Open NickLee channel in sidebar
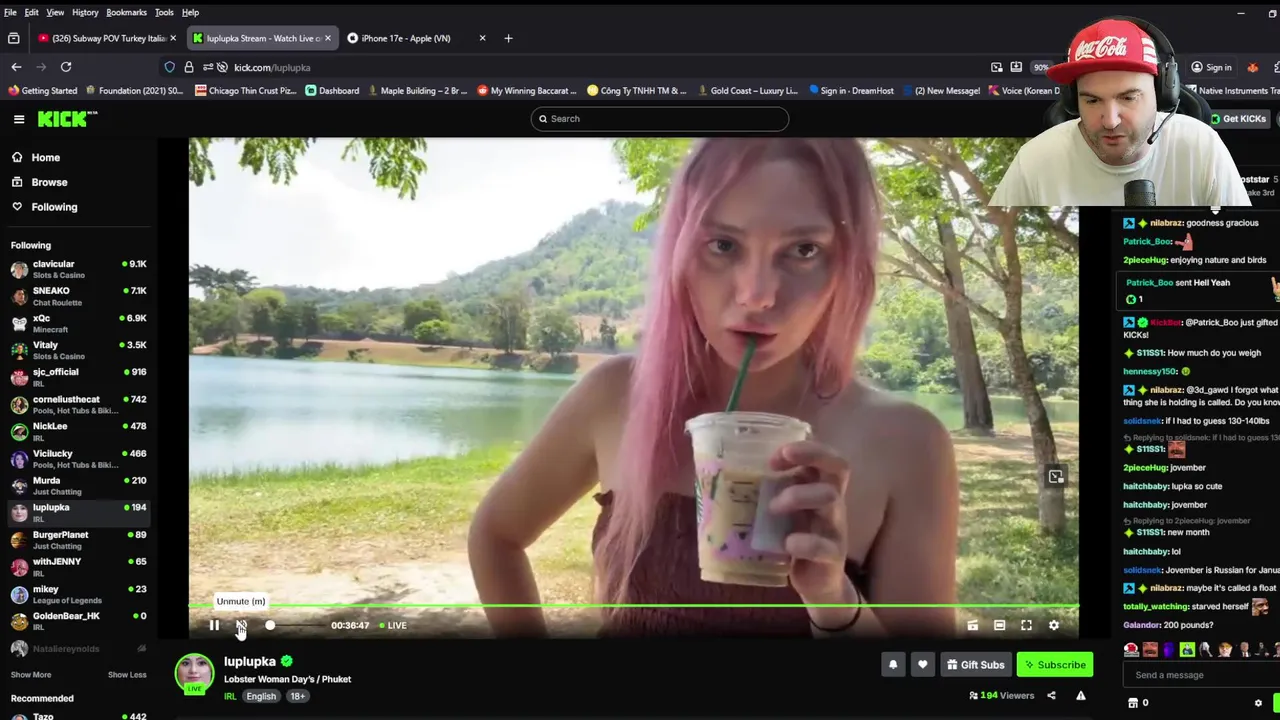The width and height of the screenshot is (1280, 720). pyautogui.click(x=78, y=431)
